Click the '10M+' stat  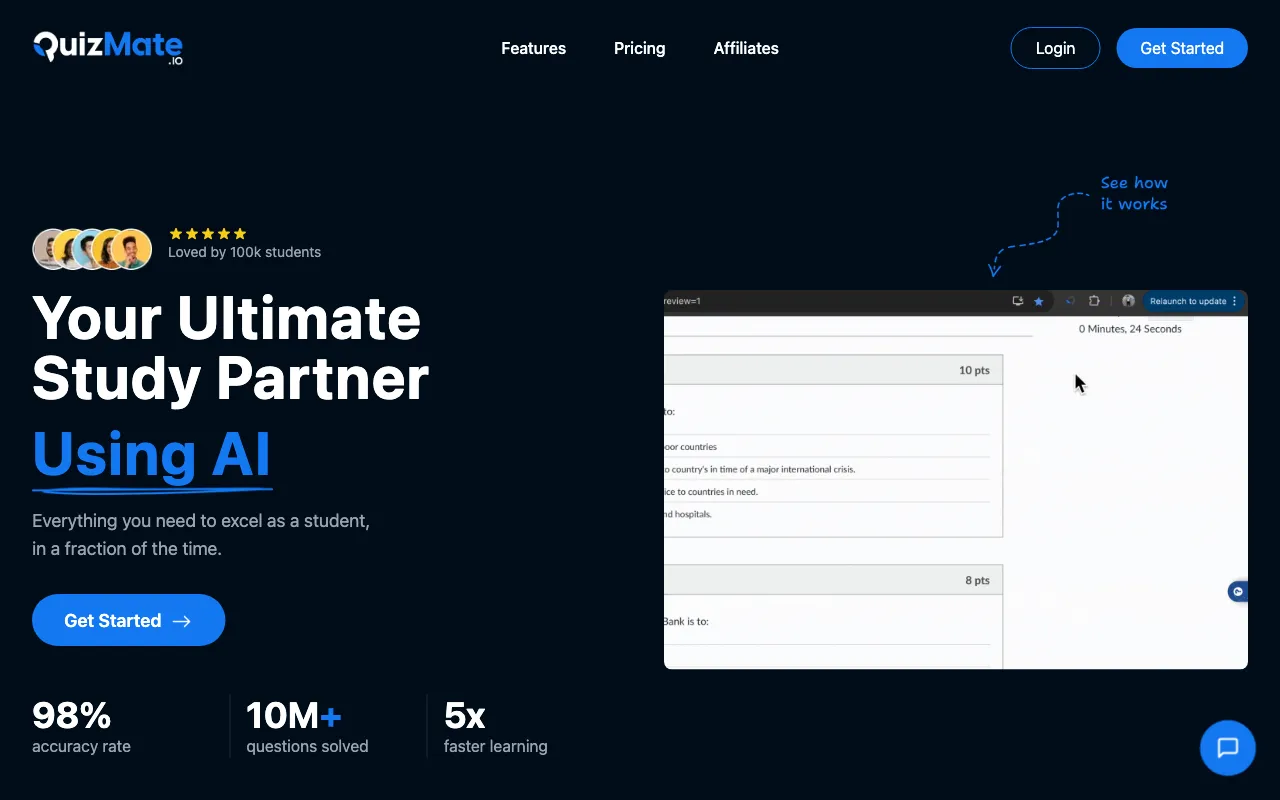point(294,715)
